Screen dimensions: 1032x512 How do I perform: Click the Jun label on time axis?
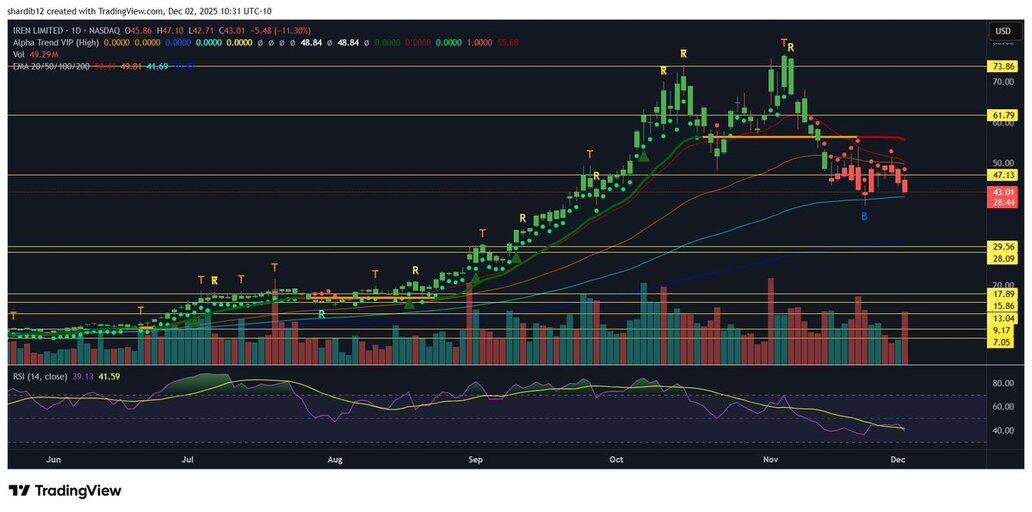tap(54, 460)
